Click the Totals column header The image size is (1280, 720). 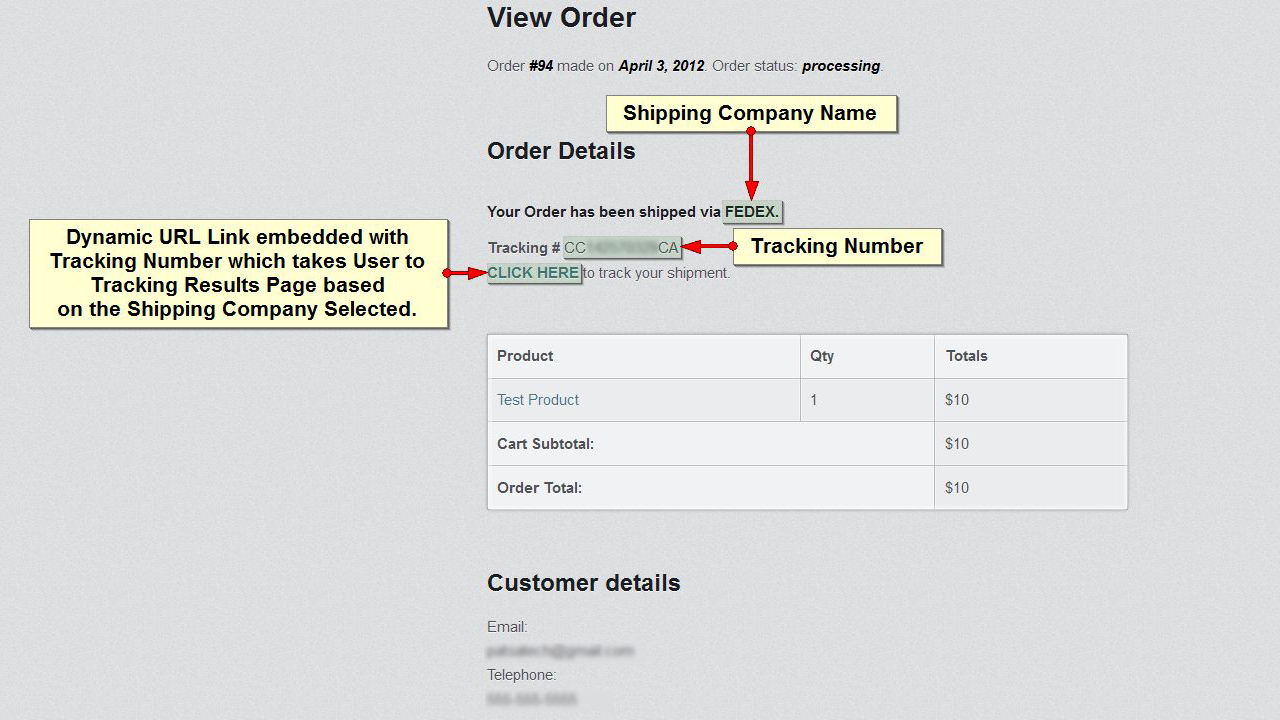966,356
